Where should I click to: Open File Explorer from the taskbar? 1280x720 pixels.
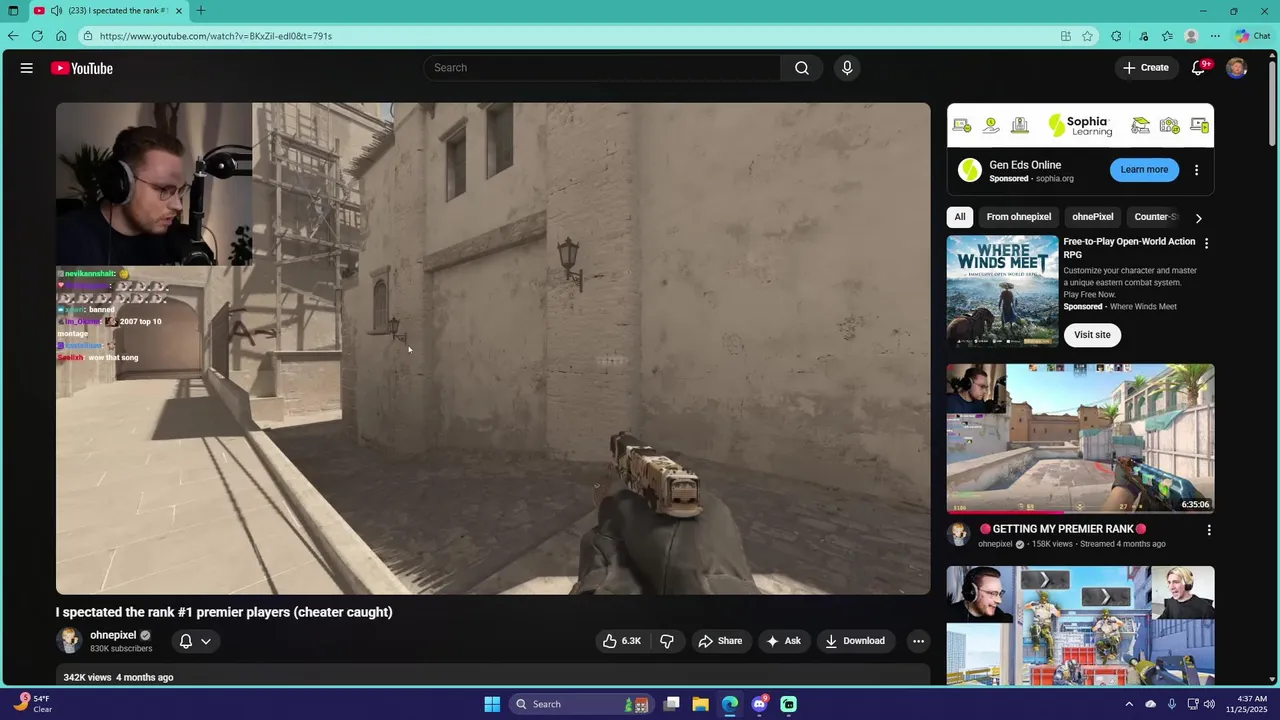click(x=700, y=704)
